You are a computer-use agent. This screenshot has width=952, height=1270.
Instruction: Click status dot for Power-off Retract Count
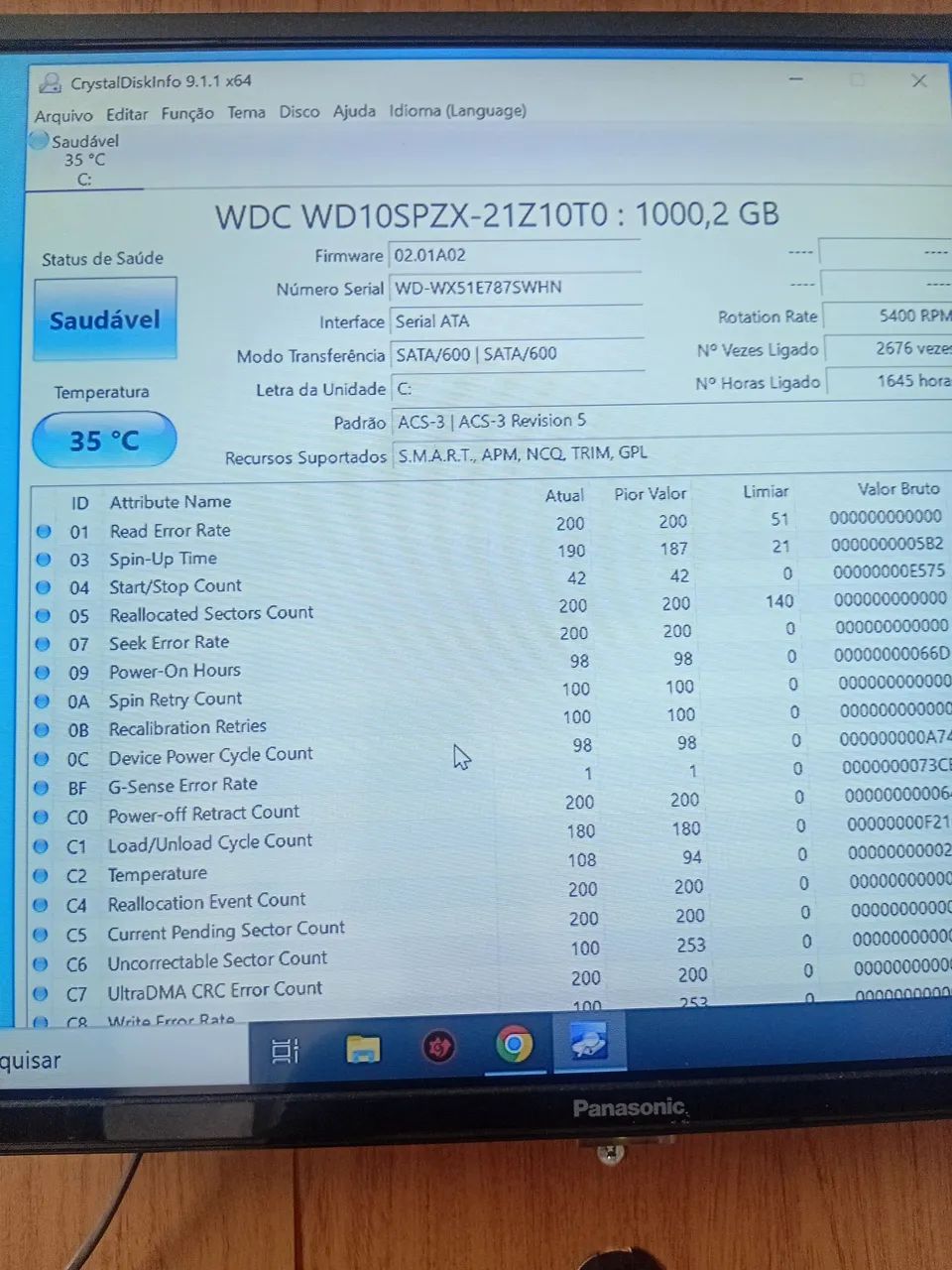41,818
